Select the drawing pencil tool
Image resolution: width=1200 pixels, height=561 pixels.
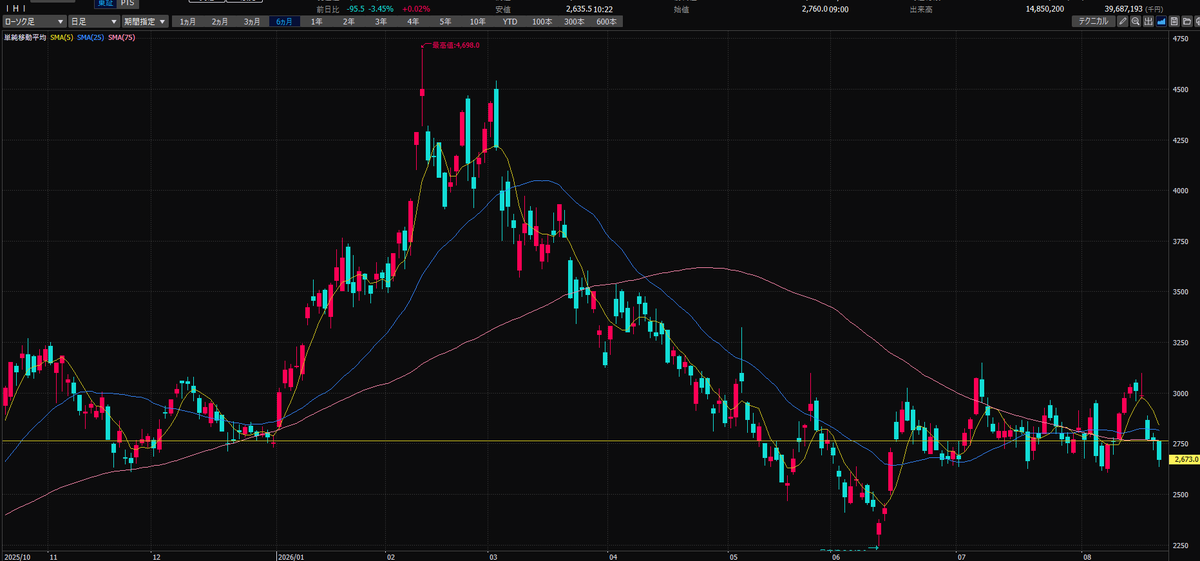coord(1123,21)
